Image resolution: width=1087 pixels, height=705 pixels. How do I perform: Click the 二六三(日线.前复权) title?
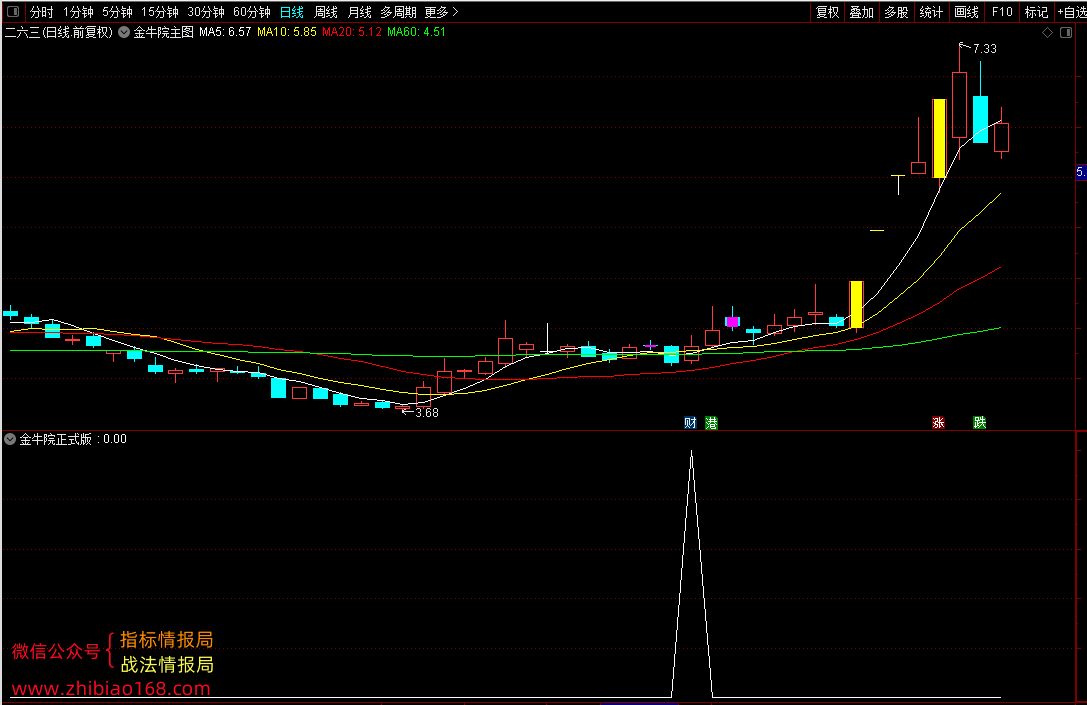(58, 32)
